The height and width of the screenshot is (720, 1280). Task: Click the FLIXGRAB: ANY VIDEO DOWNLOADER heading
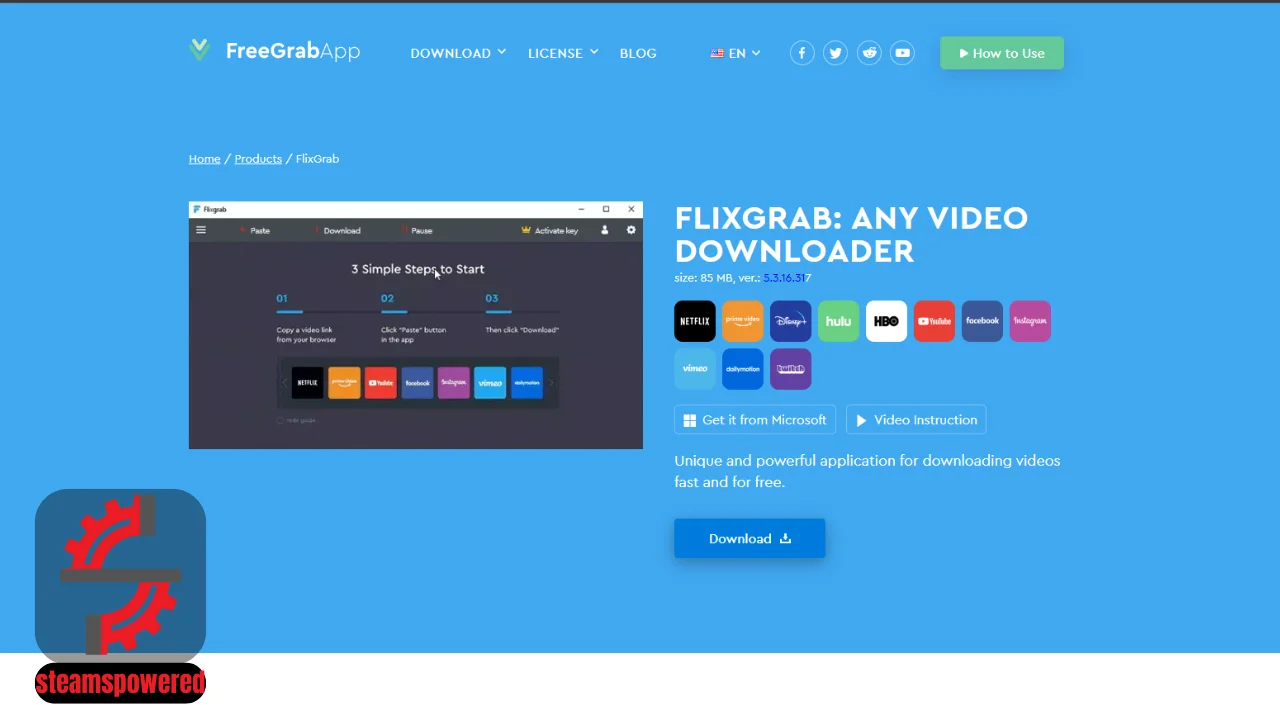coord(852,234)
